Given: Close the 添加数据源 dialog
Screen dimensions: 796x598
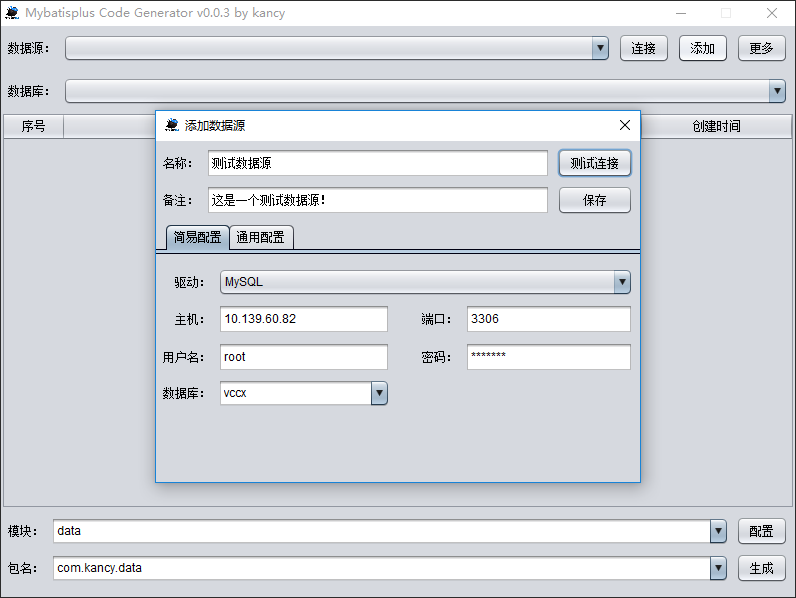Looking at the screenshot, I should click(625, 125).
